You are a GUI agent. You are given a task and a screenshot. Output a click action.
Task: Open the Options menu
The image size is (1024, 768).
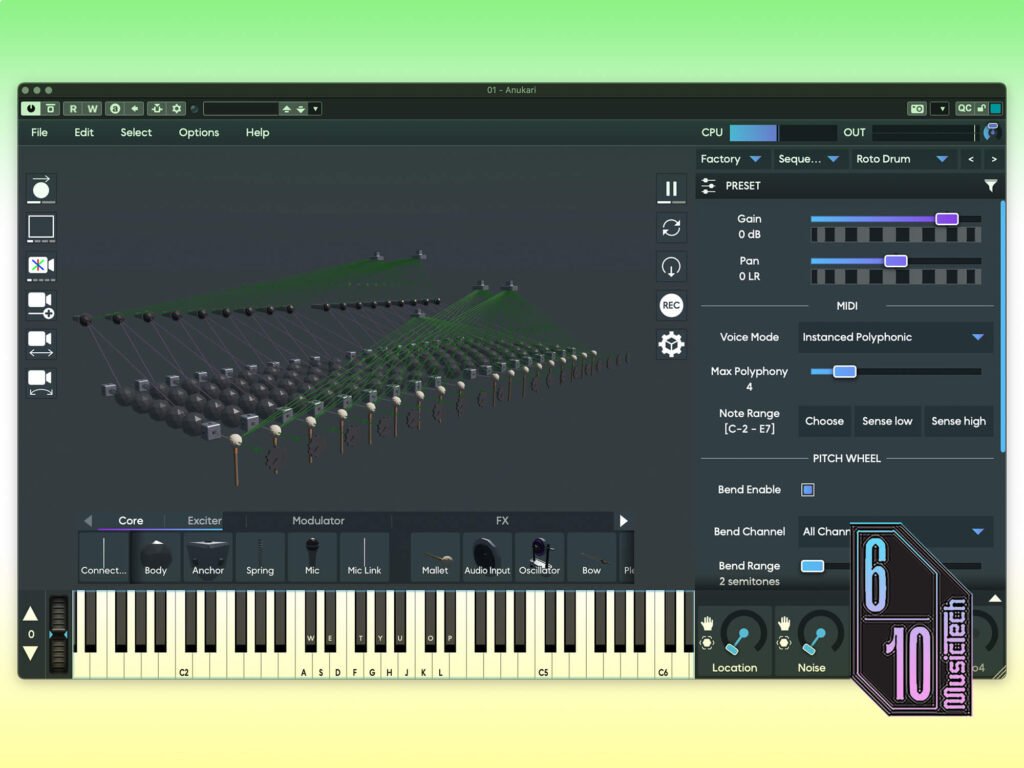point(199,133)
